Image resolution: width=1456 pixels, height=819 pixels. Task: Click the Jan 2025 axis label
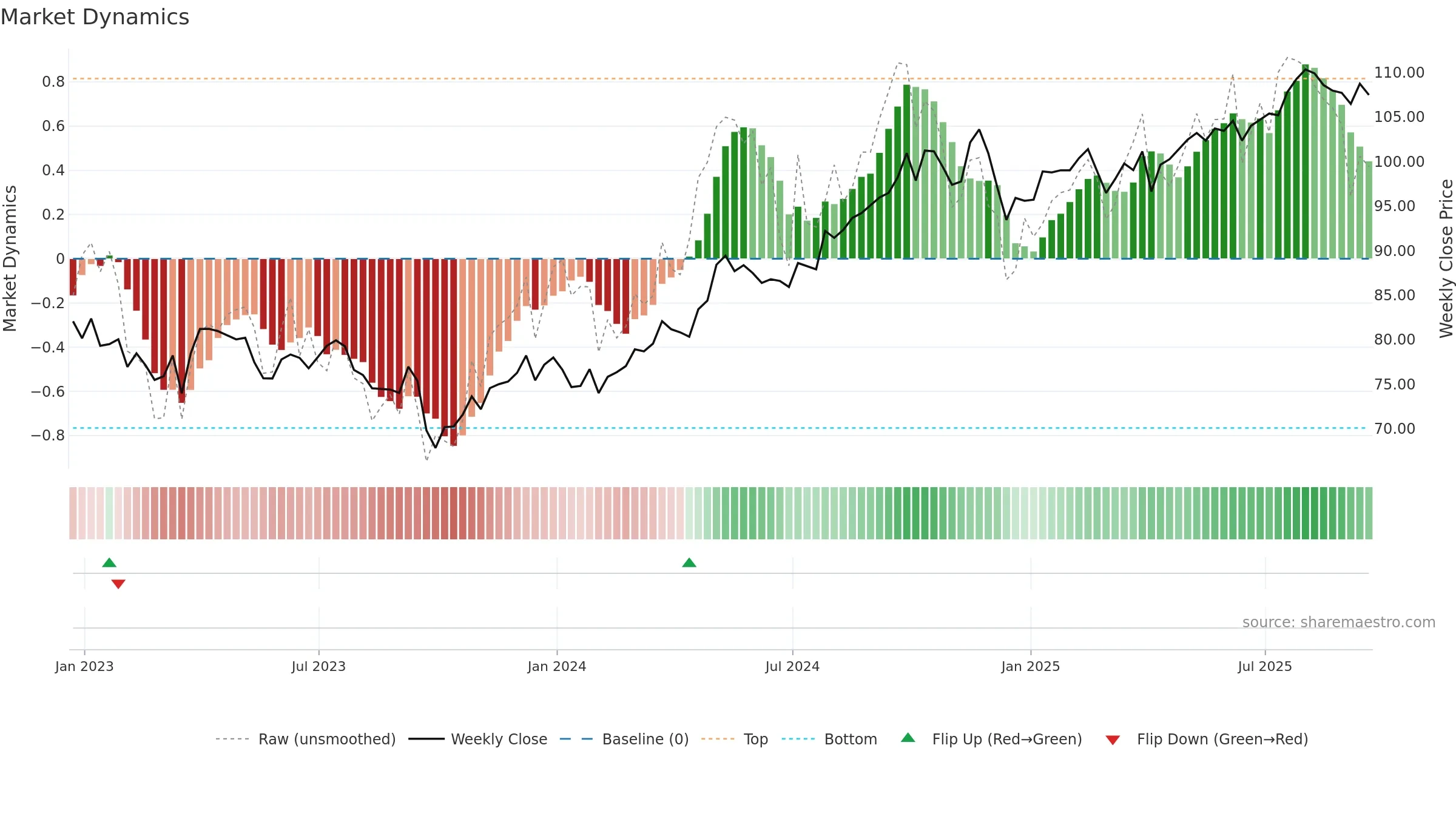pyautogui.click(x=1031, y=666)
